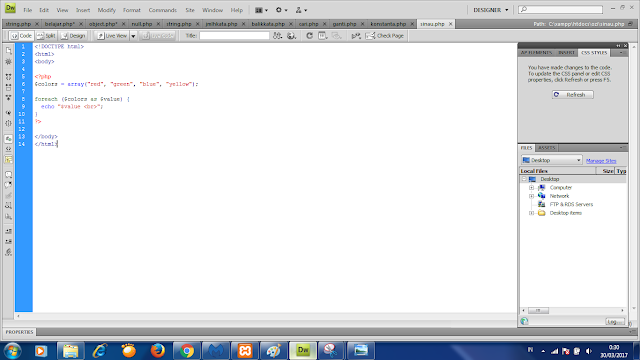Open the Open Documents list icon
640x360 pixels.
click(9, 51)
